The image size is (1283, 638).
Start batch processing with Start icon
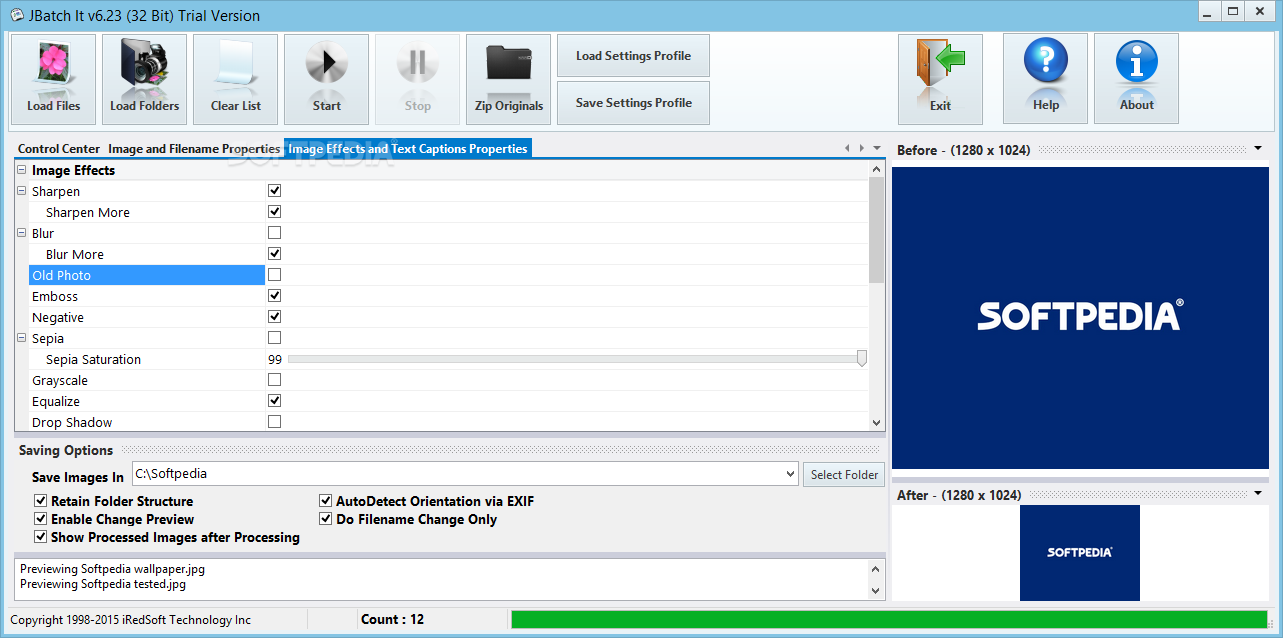[326, 79]
